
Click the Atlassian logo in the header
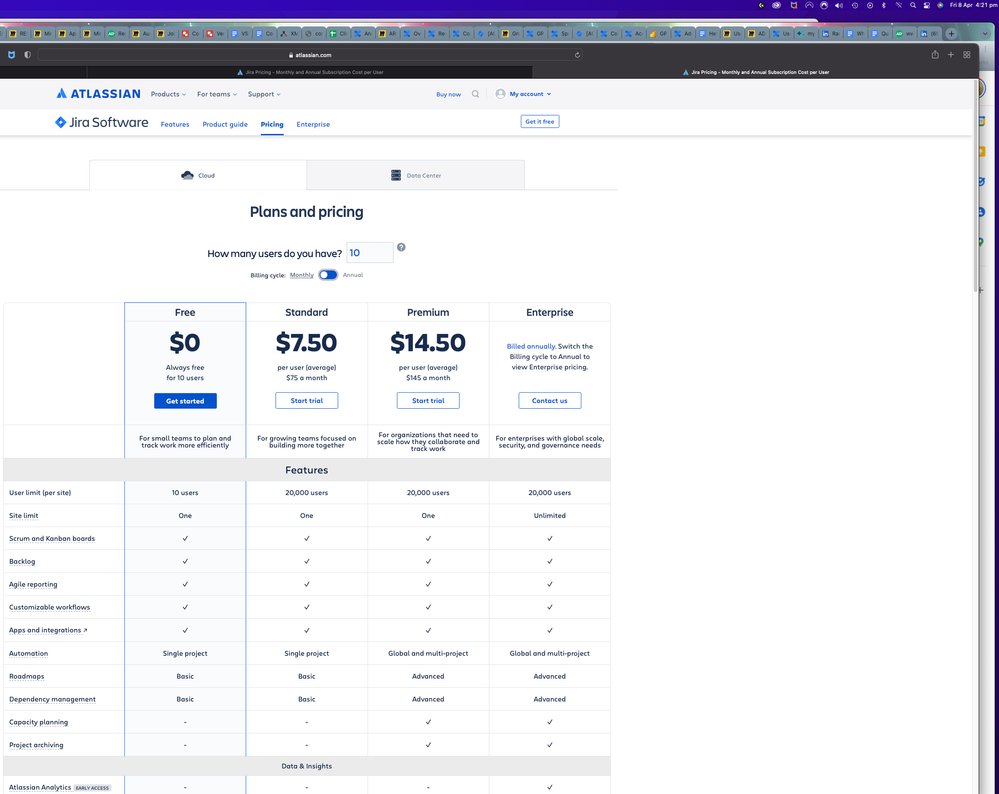coord(98,94)
